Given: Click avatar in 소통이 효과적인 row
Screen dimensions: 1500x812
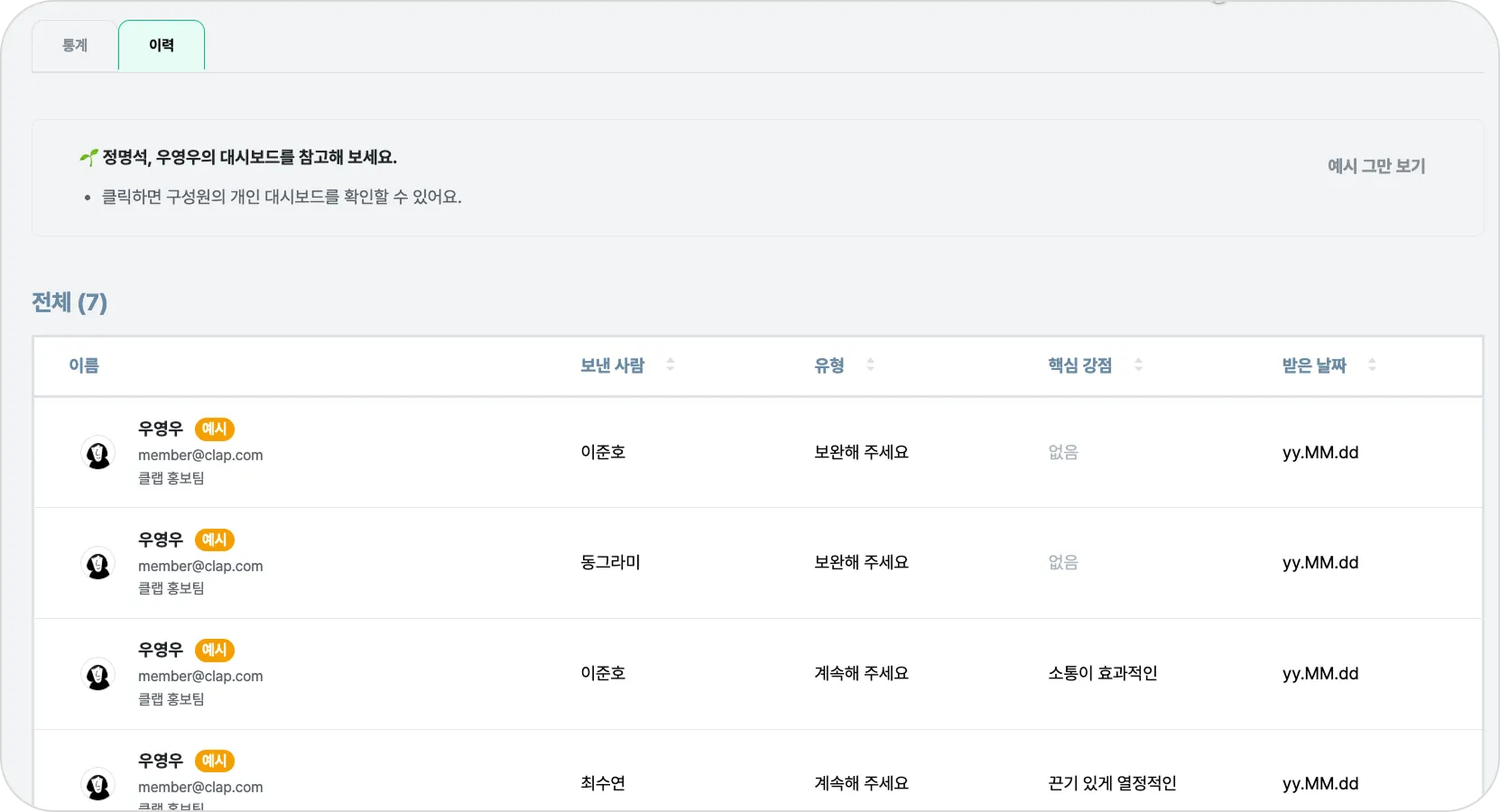Looking at the screenshot, I should pos(97,675).
